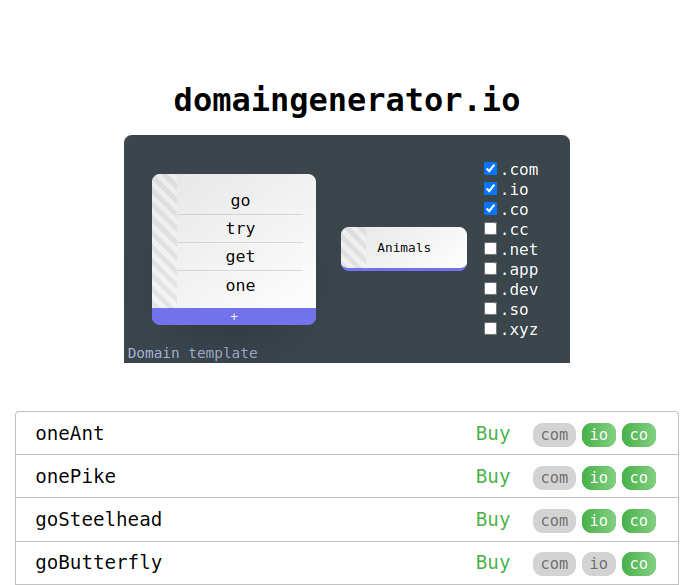The height and width of the screenshot is (585, 699).
Task: Click Buy for goButterfly
Action: (x=493, y=563)
